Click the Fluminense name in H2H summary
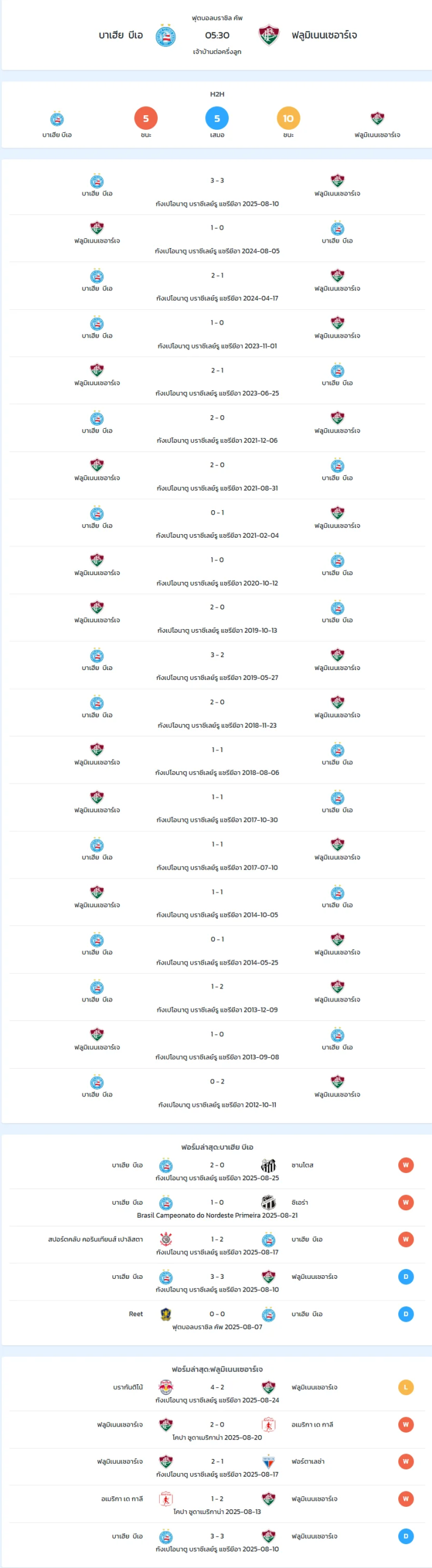Viewport: 432px width, 1568px height. pyautogui.click(x=378, y=135)
